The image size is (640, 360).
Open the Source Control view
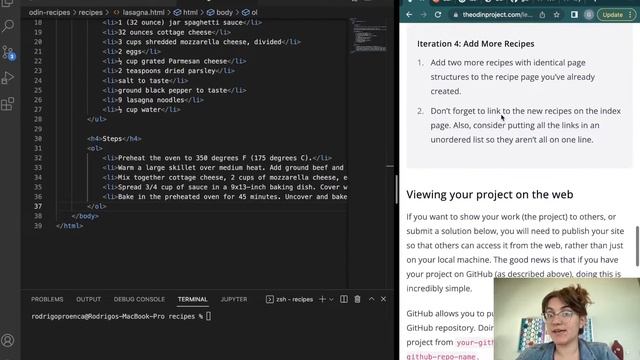tap(8, 52)
